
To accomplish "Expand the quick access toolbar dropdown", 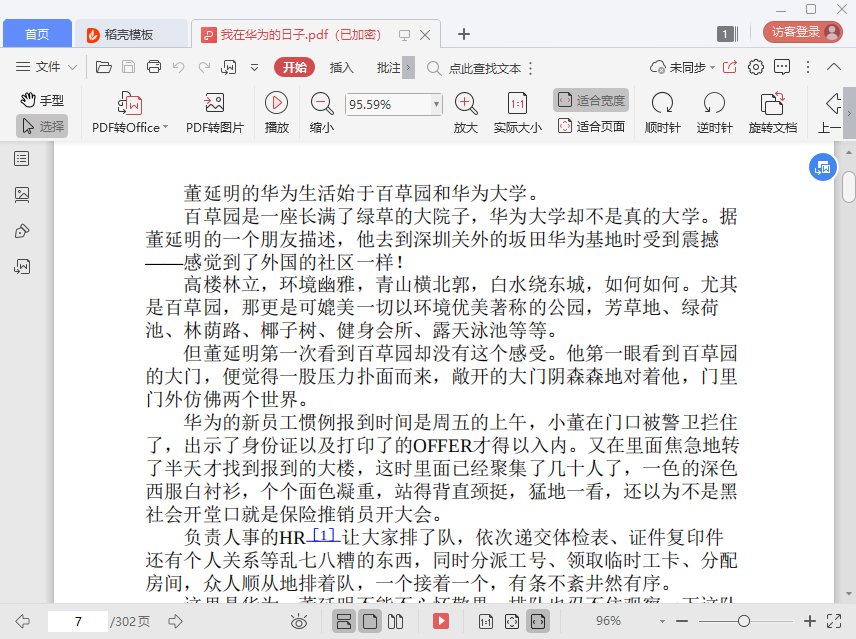I will pos(254,68).
